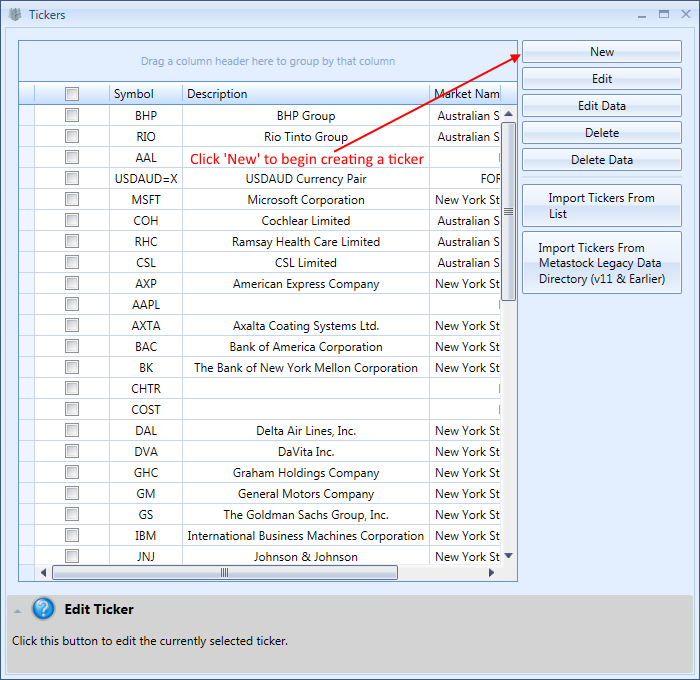Viewport: 700px width, 680px height.
Task: Check the AAPL row checkbox
Action: (x=72, y=304)
